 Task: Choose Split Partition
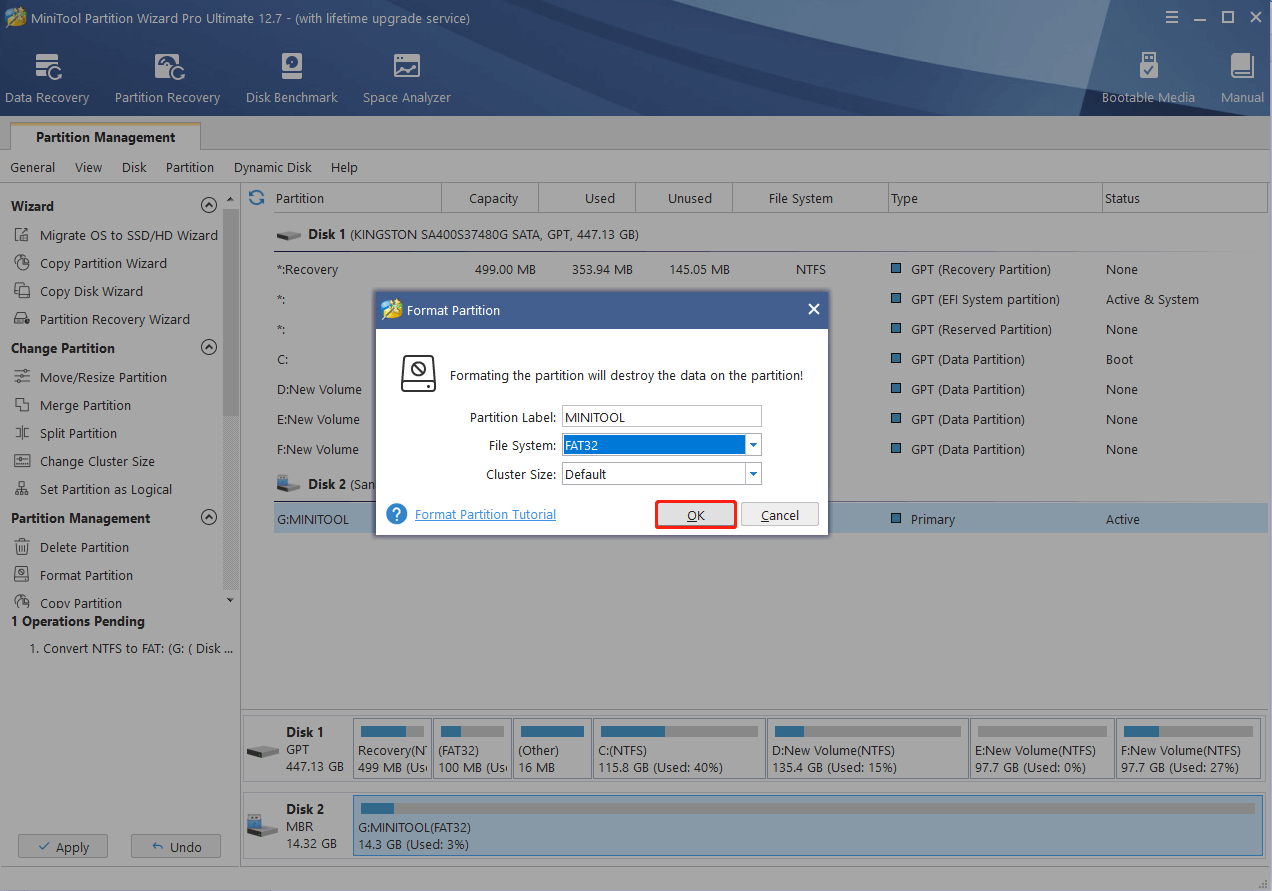[65, 433]
